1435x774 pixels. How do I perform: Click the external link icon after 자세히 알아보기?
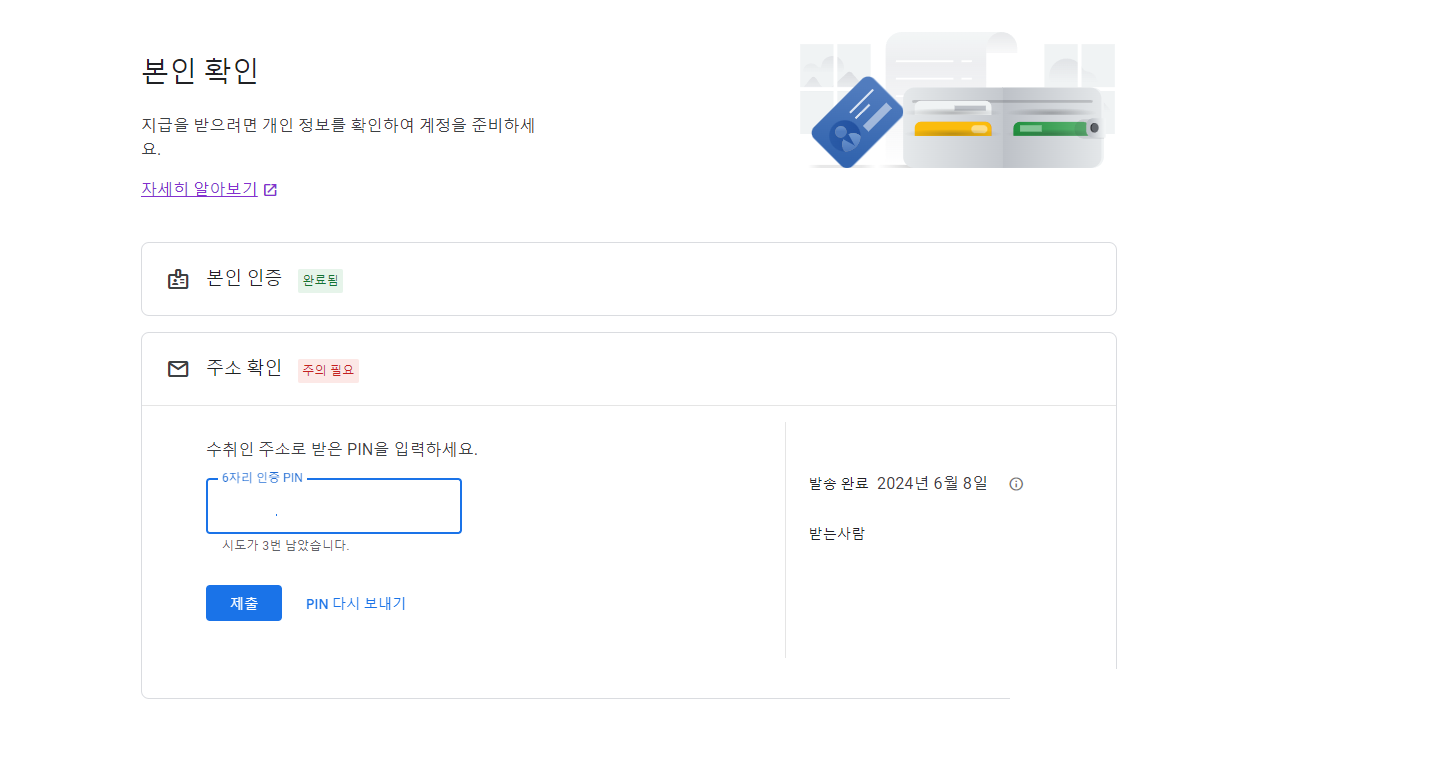tap(270, 189)
